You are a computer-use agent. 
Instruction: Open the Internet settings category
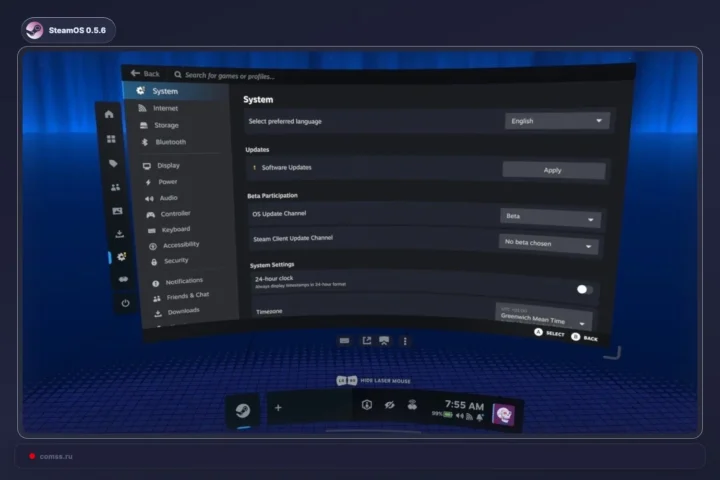(x=165, y=108)
